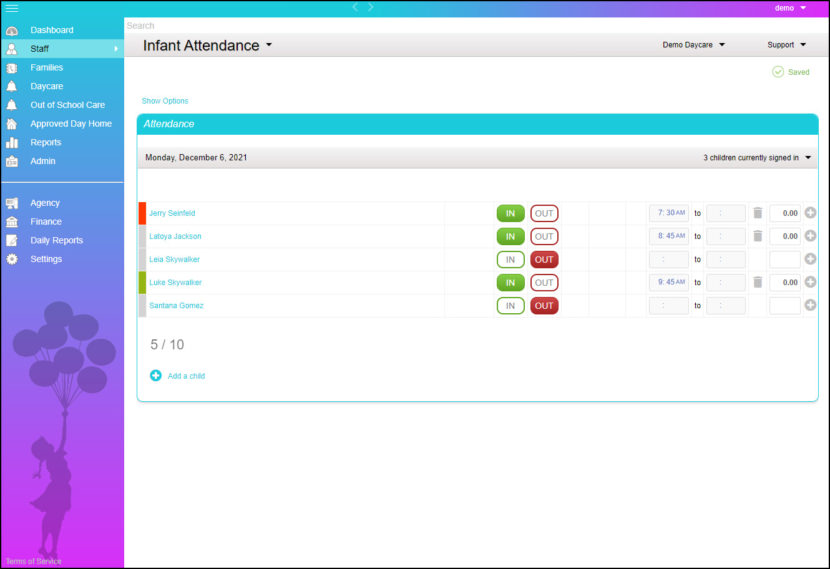This screenshot has width=830, height=569.
Task: Toggle OUT for Jerry Seinfeld
Action: [x=544, y=213]
